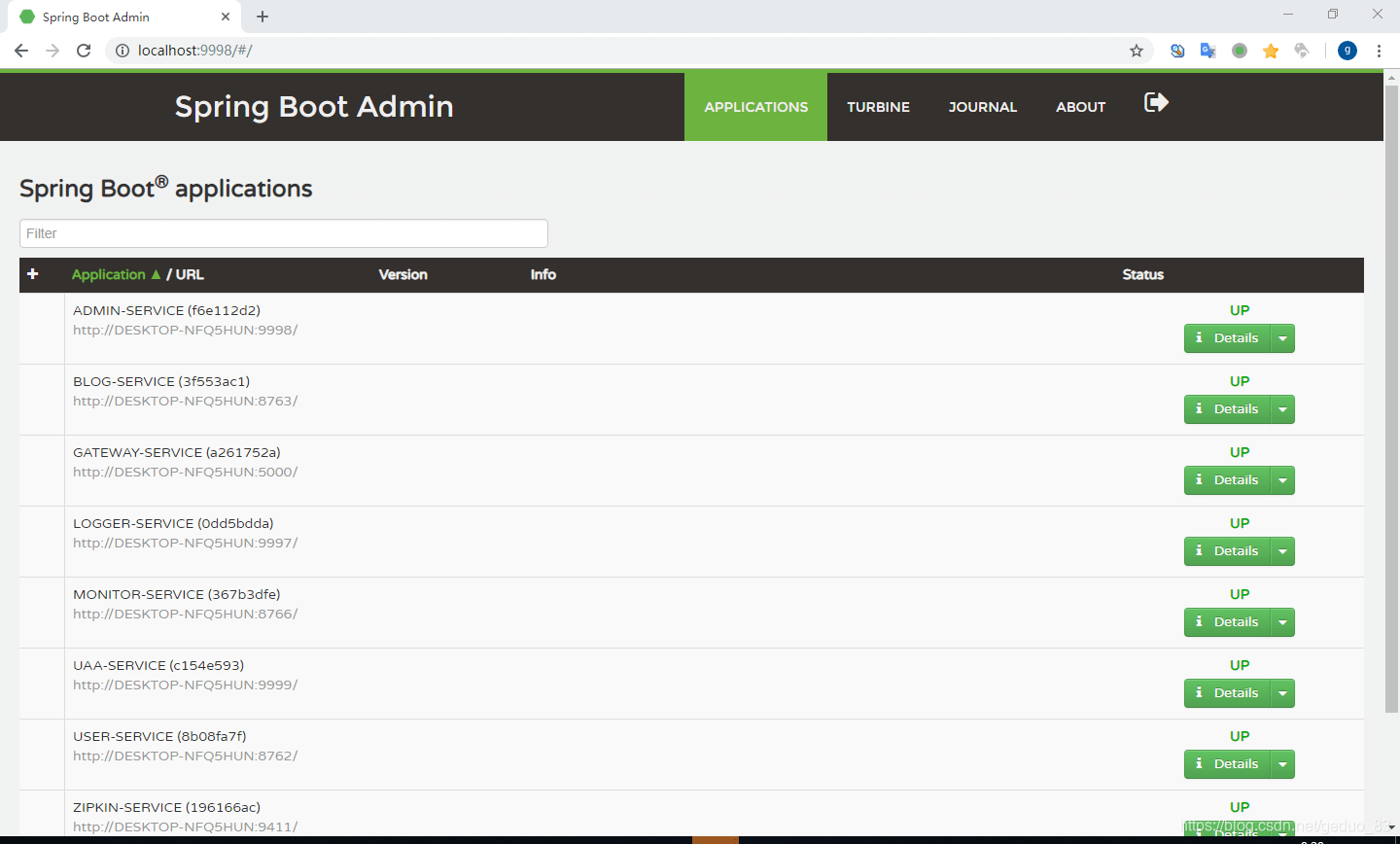Viewport: 1400px width, 844px height.
Task: Go back with browser back arrow
Action: coord(21,51)
